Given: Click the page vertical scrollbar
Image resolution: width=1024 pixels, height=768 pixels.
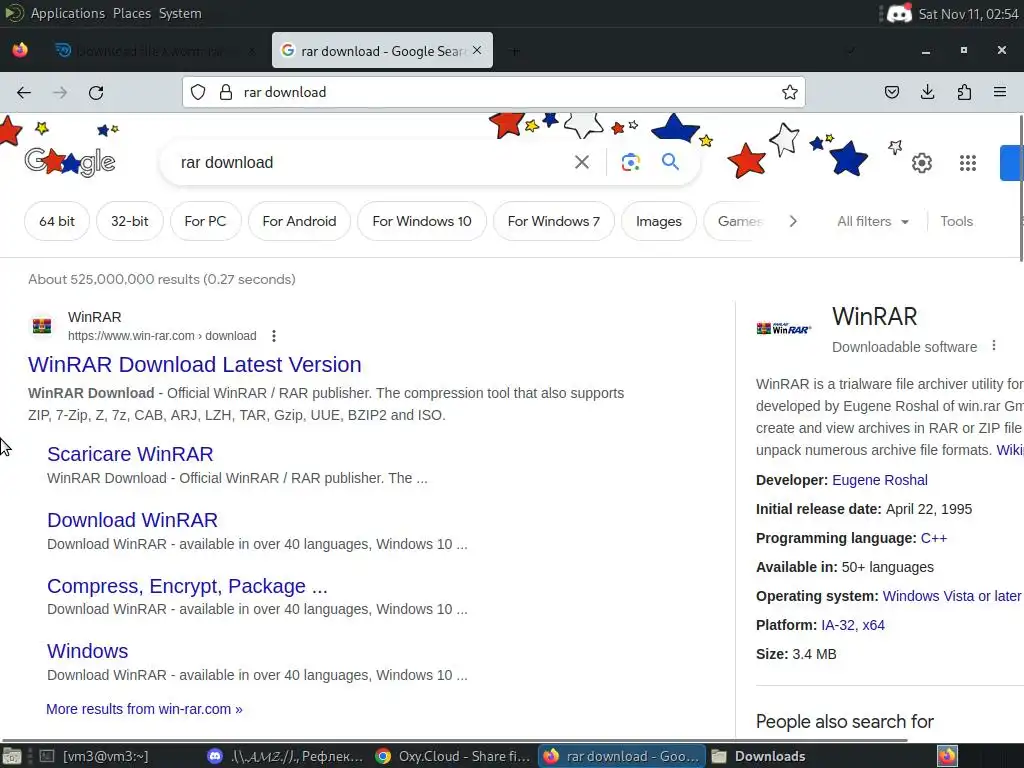Looking at the screenshot, I should pos(1021,188).
